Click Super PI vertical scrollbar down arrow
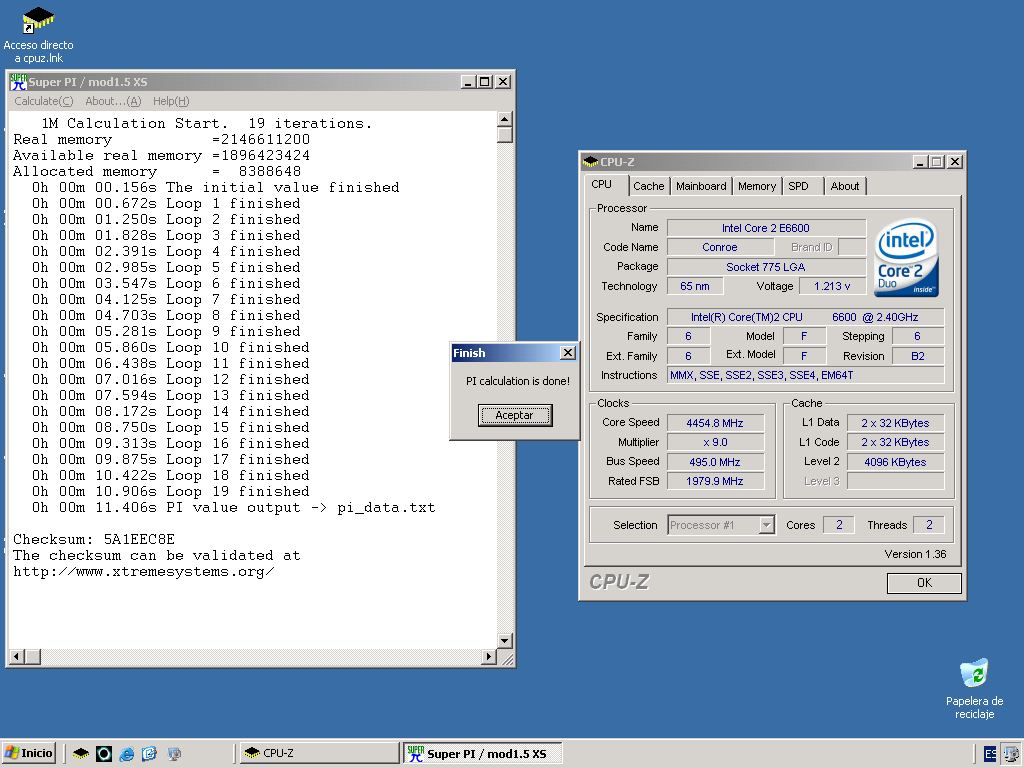Viewport: 1024px width, 768px height. click(x=504, y=641)
